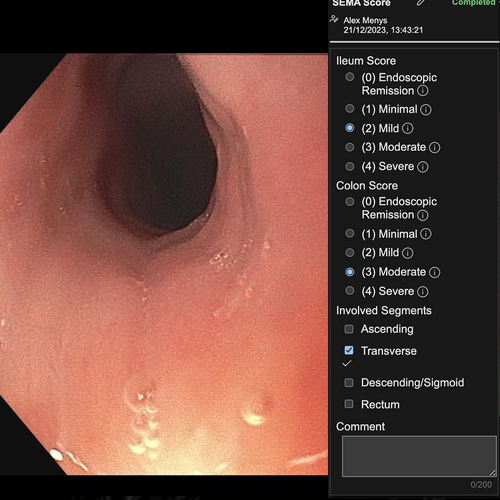The image size is (500, 500).
Task: Click the Alex Menys author name
Action: pos(365,21)
